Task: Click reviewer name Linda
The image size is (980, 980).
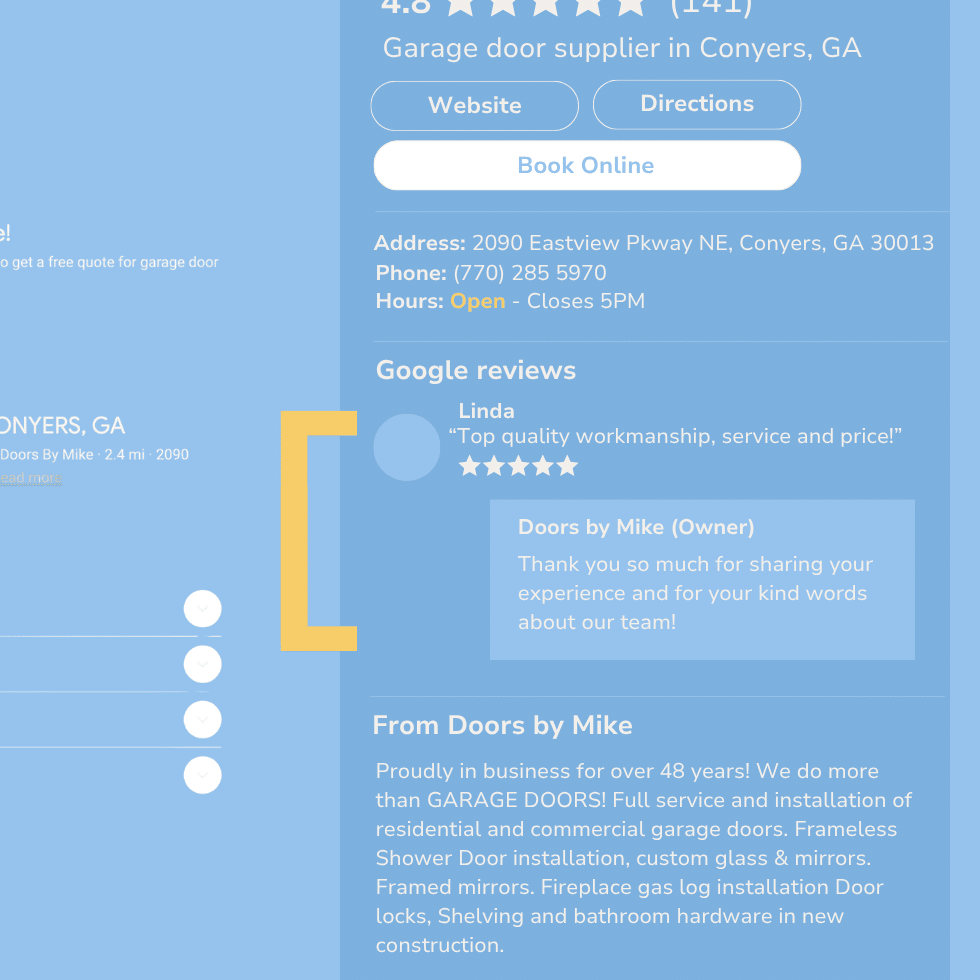Action: [486, 411]
